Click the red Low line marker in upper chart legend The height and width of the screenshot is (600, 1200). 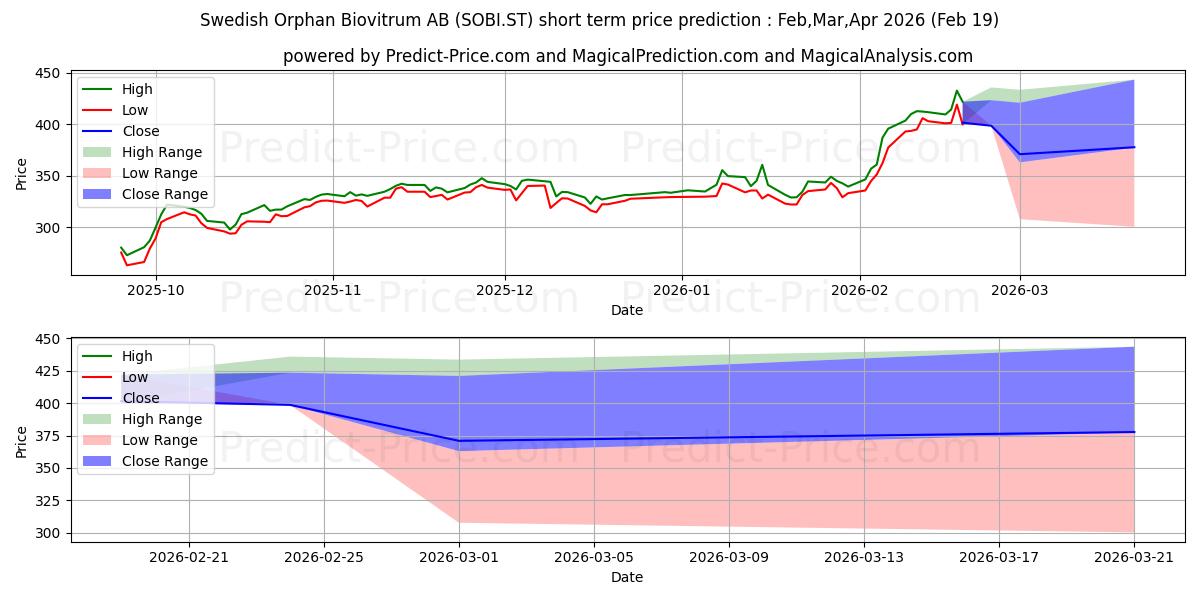(100, 110)
